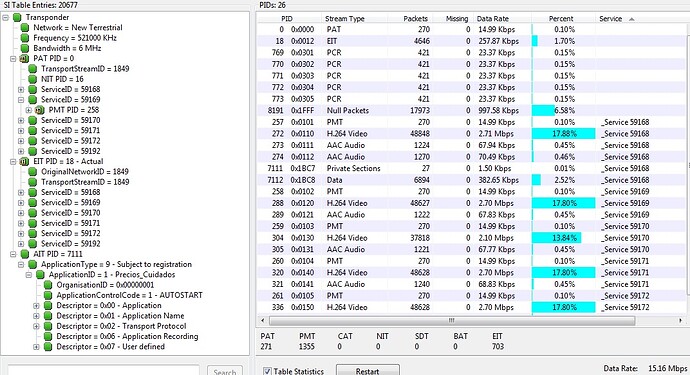The image size is (690, 375).
Task: Click the PID table's horizontal scrollbar thumb
Action: click(451, 320)
